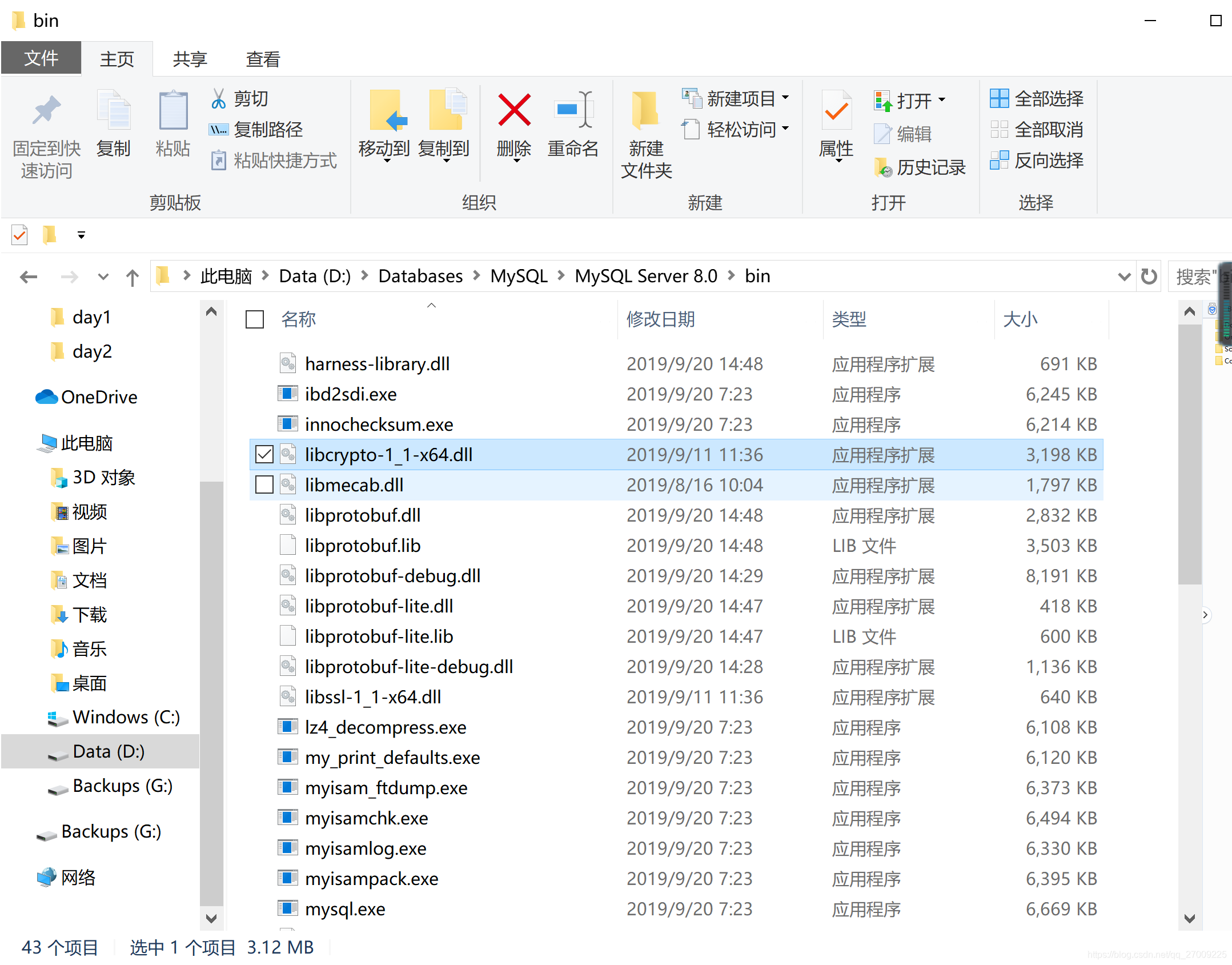
Task: Click Invert selection (反向选择) icon
Action: click(999, 161)
